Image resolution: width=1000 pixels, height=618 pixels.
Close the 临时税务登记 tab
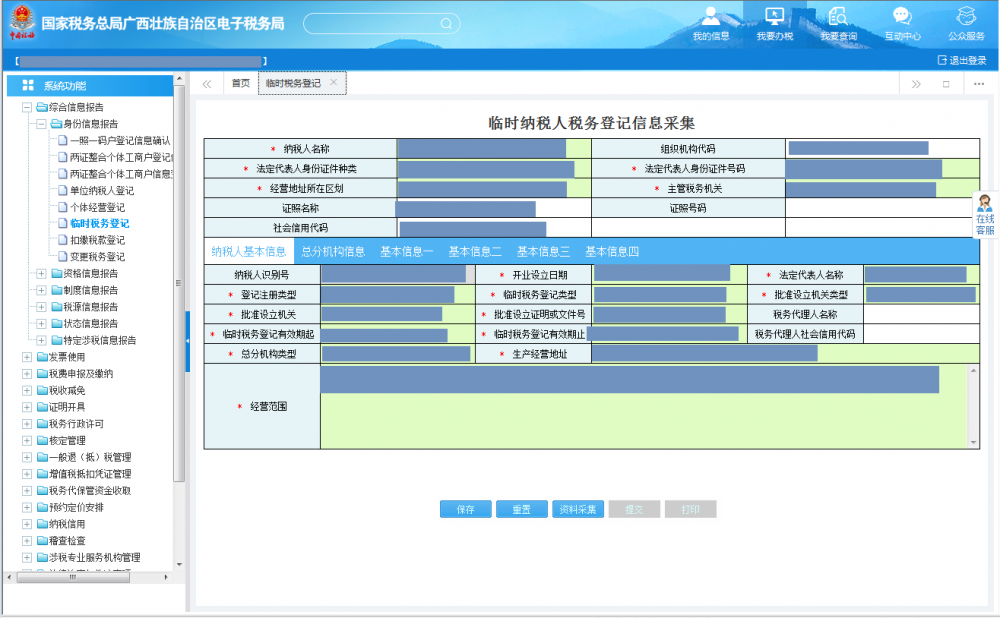[334, 83]
